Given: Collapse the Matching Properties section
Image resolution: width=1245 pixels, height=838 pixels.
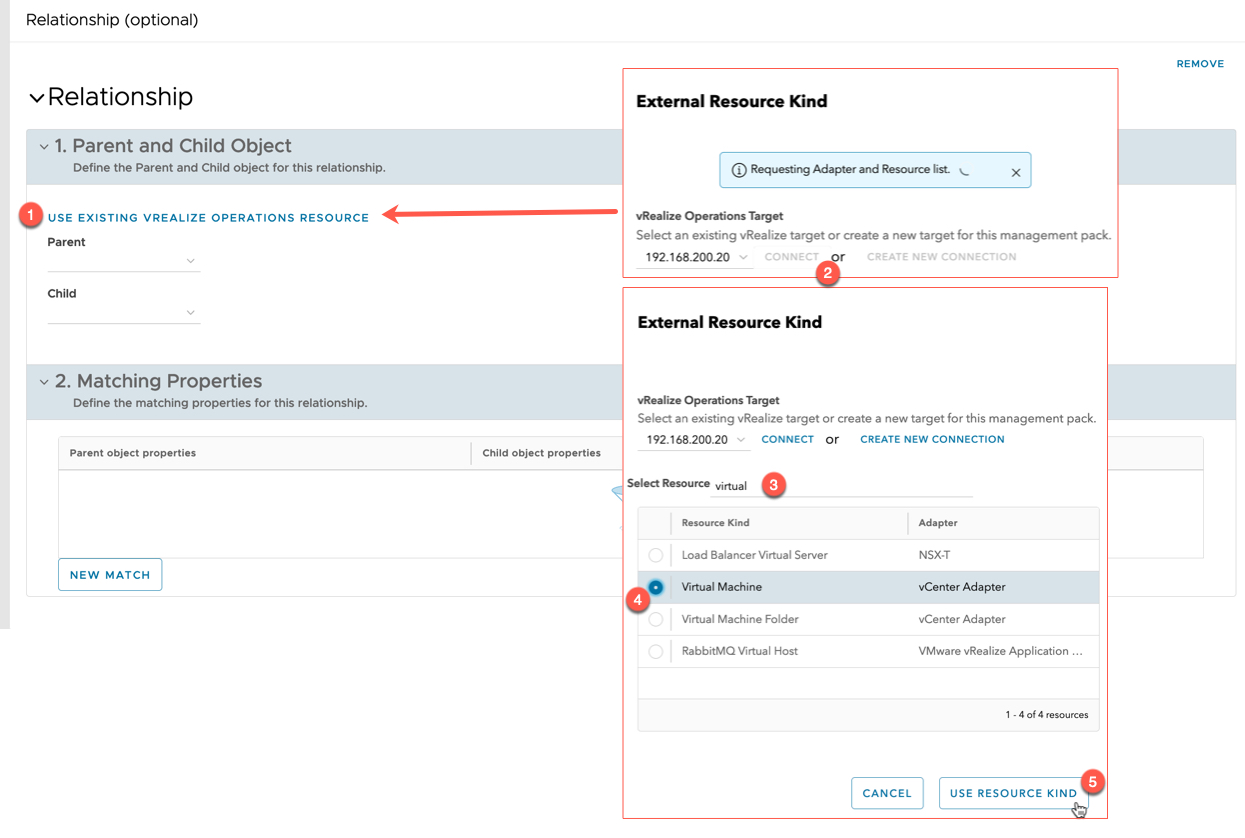Looking at the screenshot, I should pos(44,382).
